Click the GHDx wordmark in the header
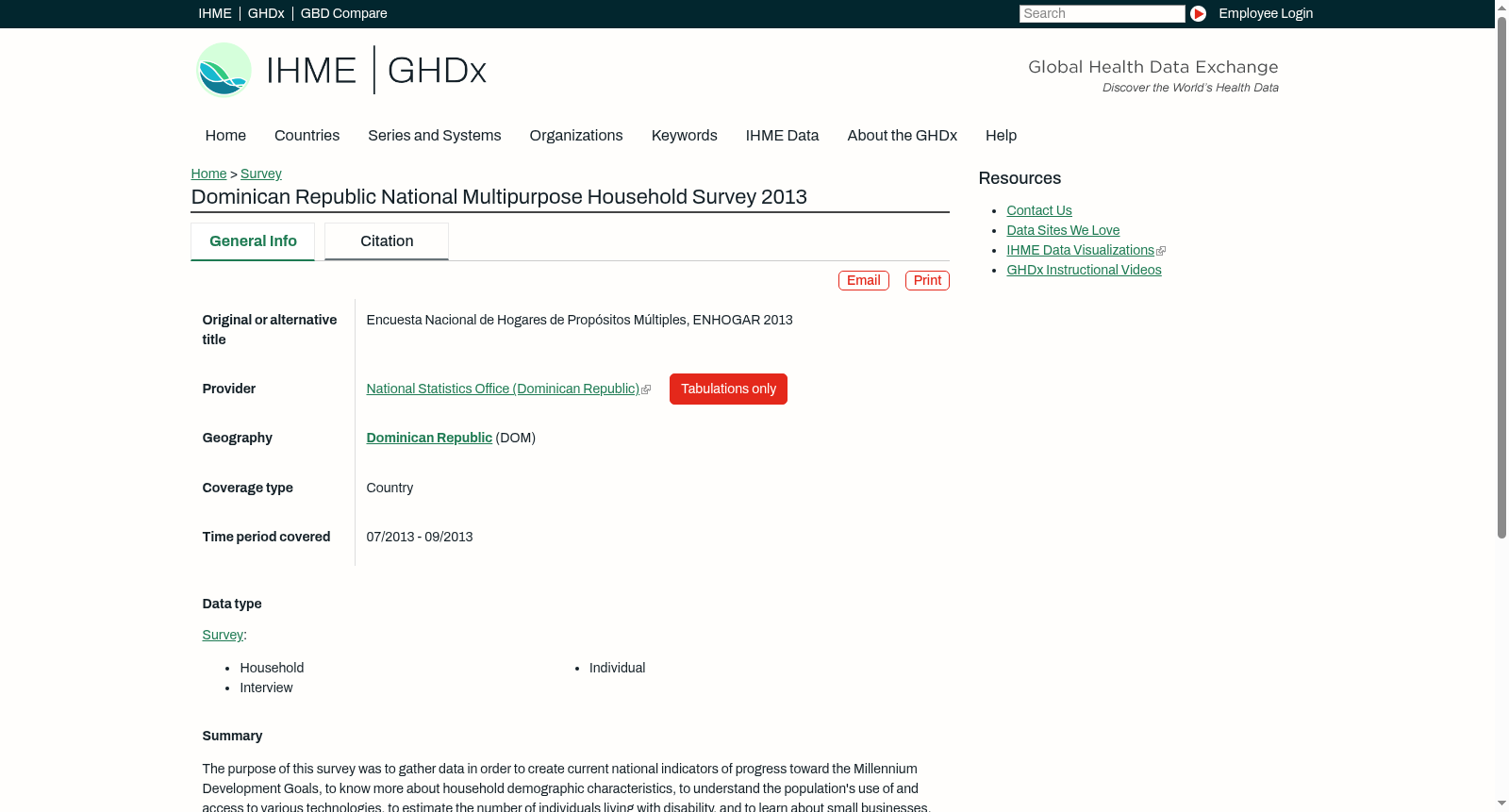This screenshot has width=1509, height=812. pyautogui.click(x=437, y=71)
